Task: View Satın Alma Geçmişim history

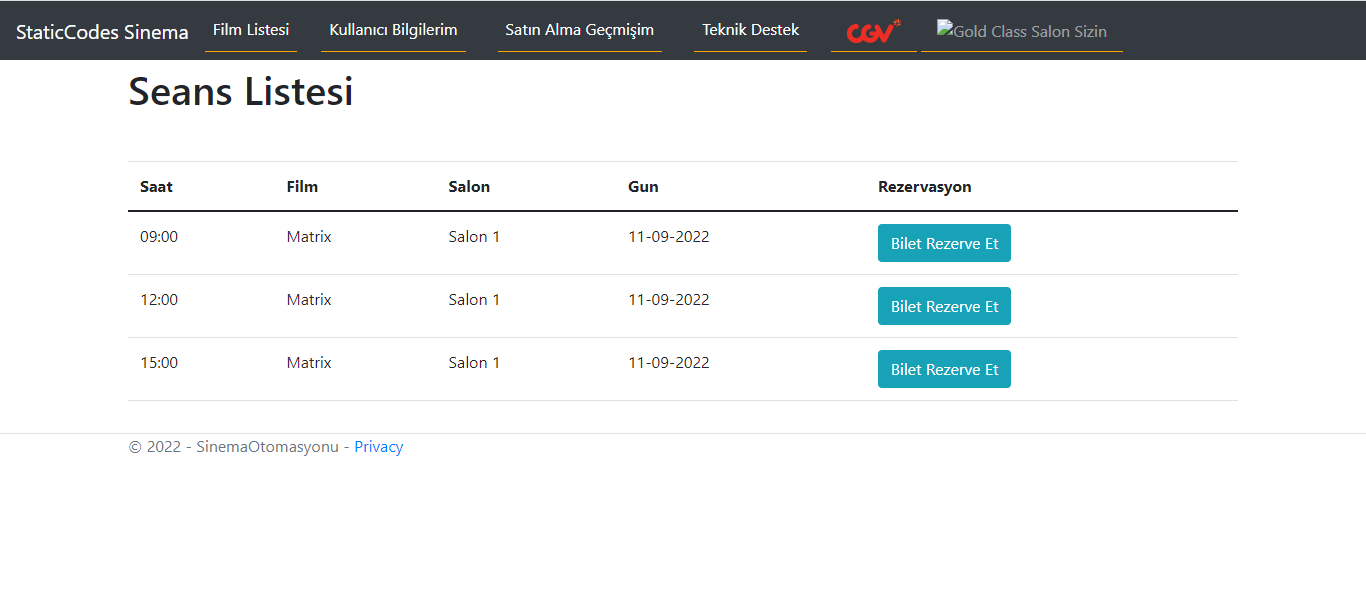Action: point(579,29)
